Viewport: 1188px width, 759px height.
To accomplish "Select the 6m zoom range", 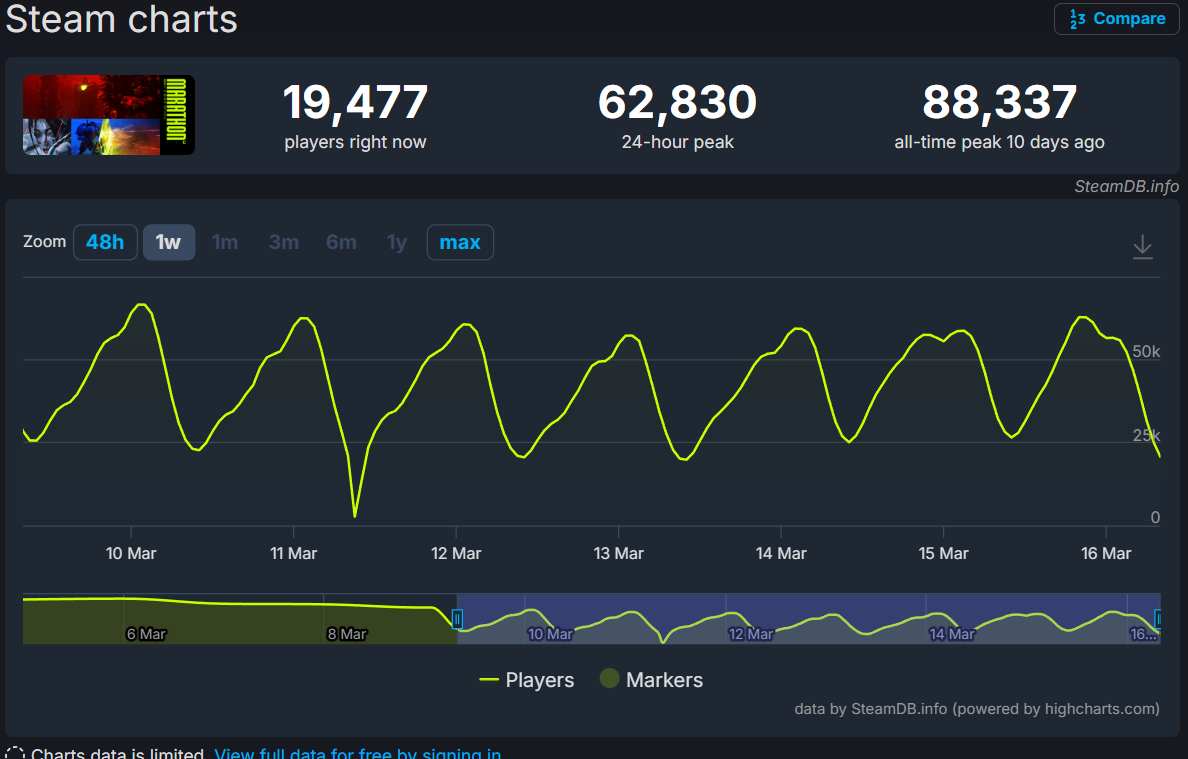I will point(341,242).
